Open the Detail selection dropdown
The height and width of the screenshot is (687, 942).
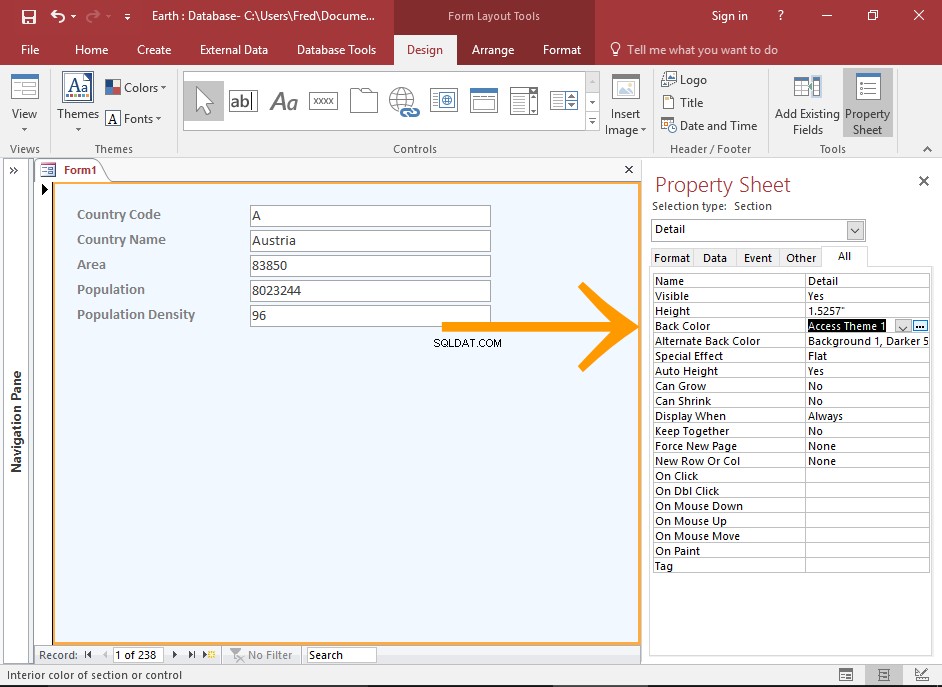855,230
